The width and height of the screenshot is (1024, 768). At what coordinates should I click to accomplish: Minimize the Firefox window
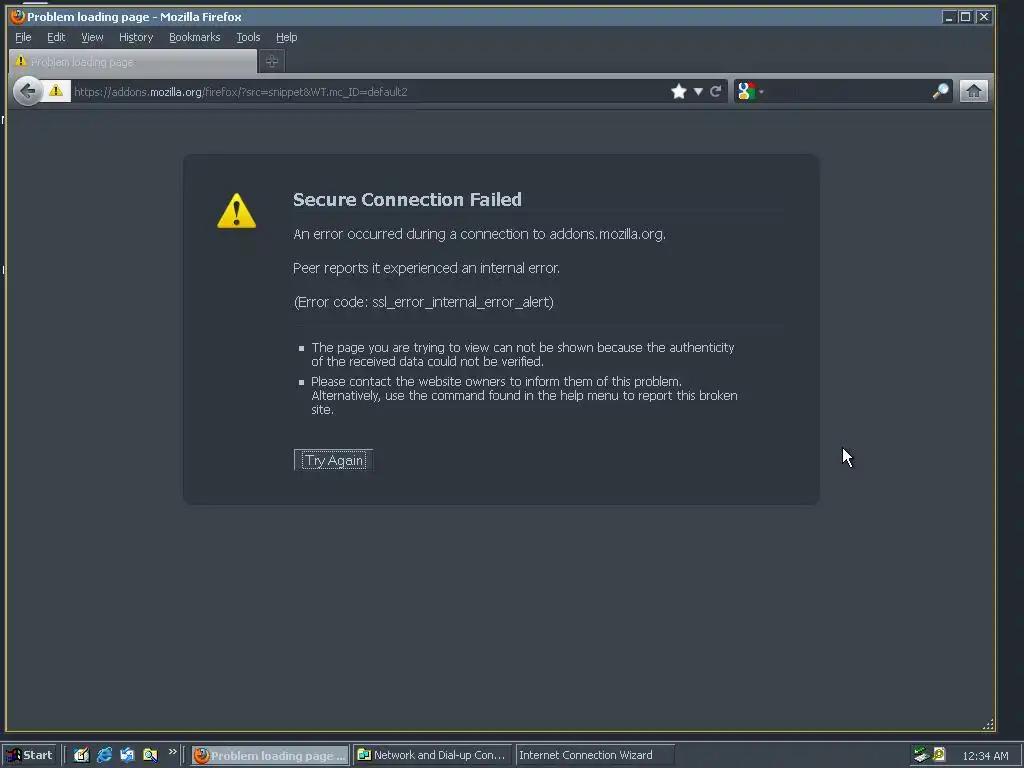(949, 17)
